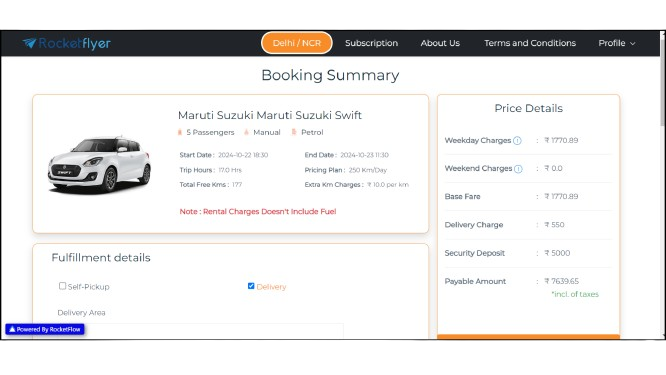The height and width of the screenshot is (375, 666).
Task: Tick the Self-Pickup checkbox
Action: 62,286
